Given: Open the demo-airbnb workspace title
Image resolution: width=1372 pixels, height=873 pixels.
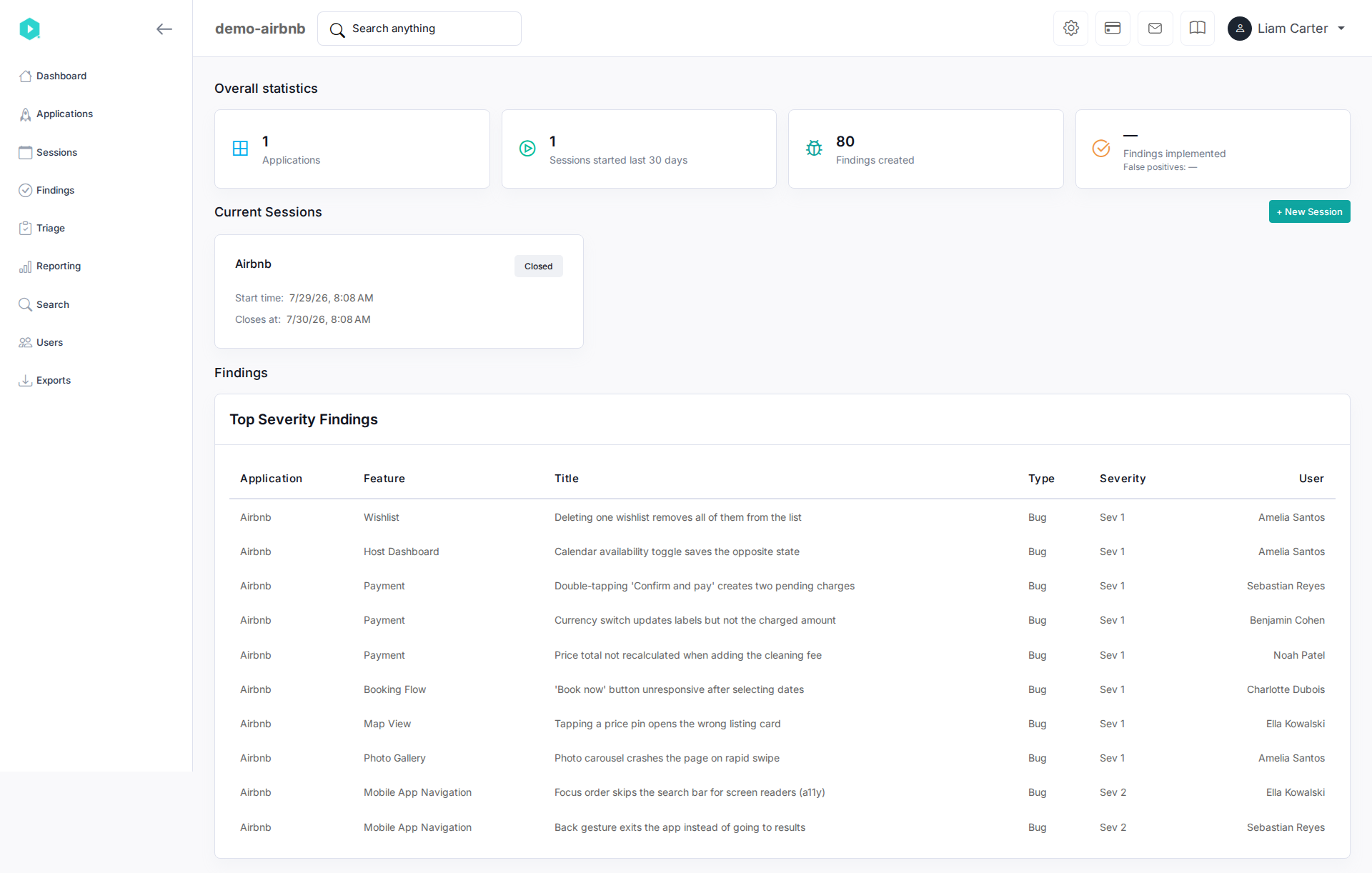Looking at the screenshot, I should 260,29.
